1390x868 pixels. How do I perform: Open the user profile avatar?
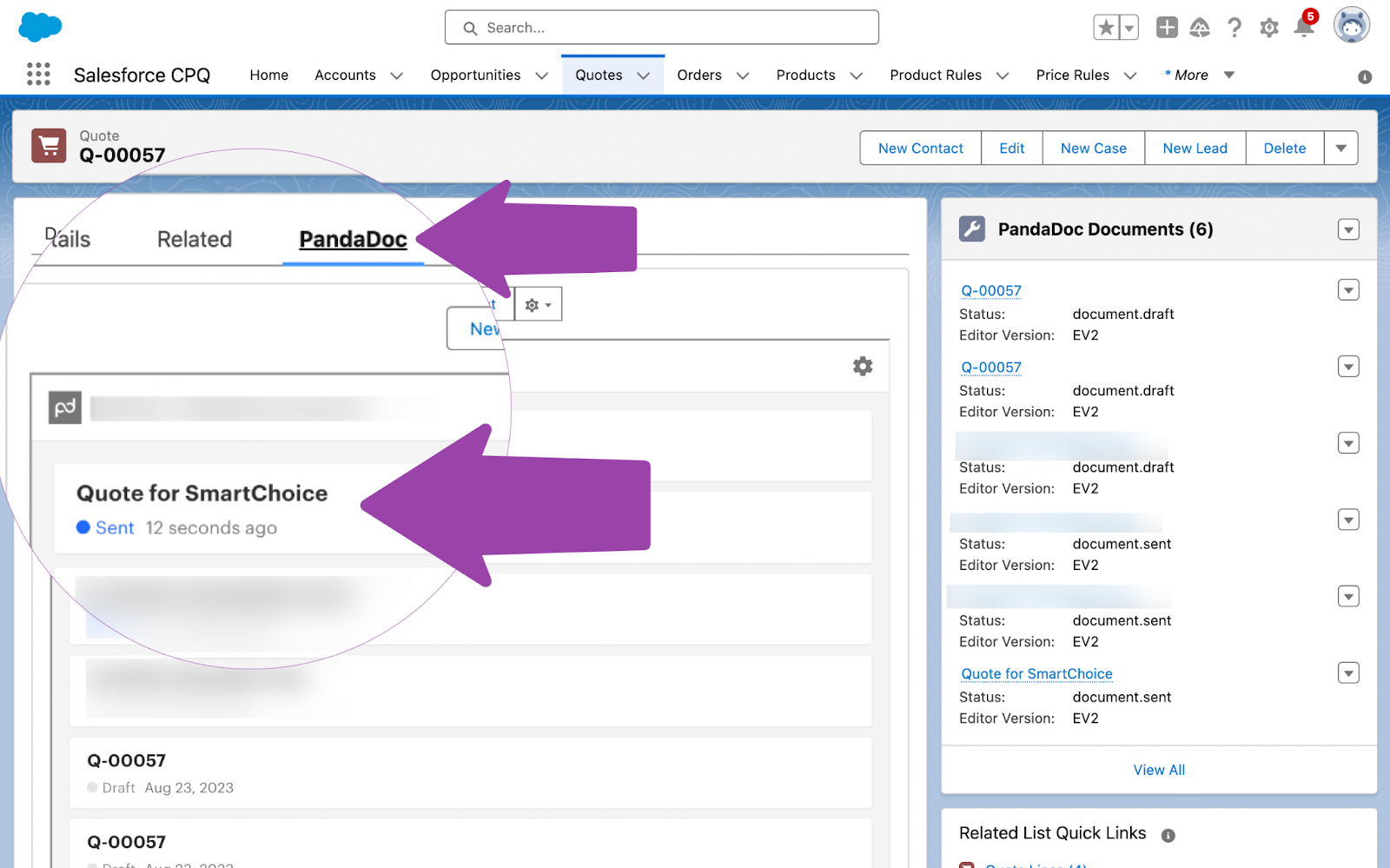1352,25
